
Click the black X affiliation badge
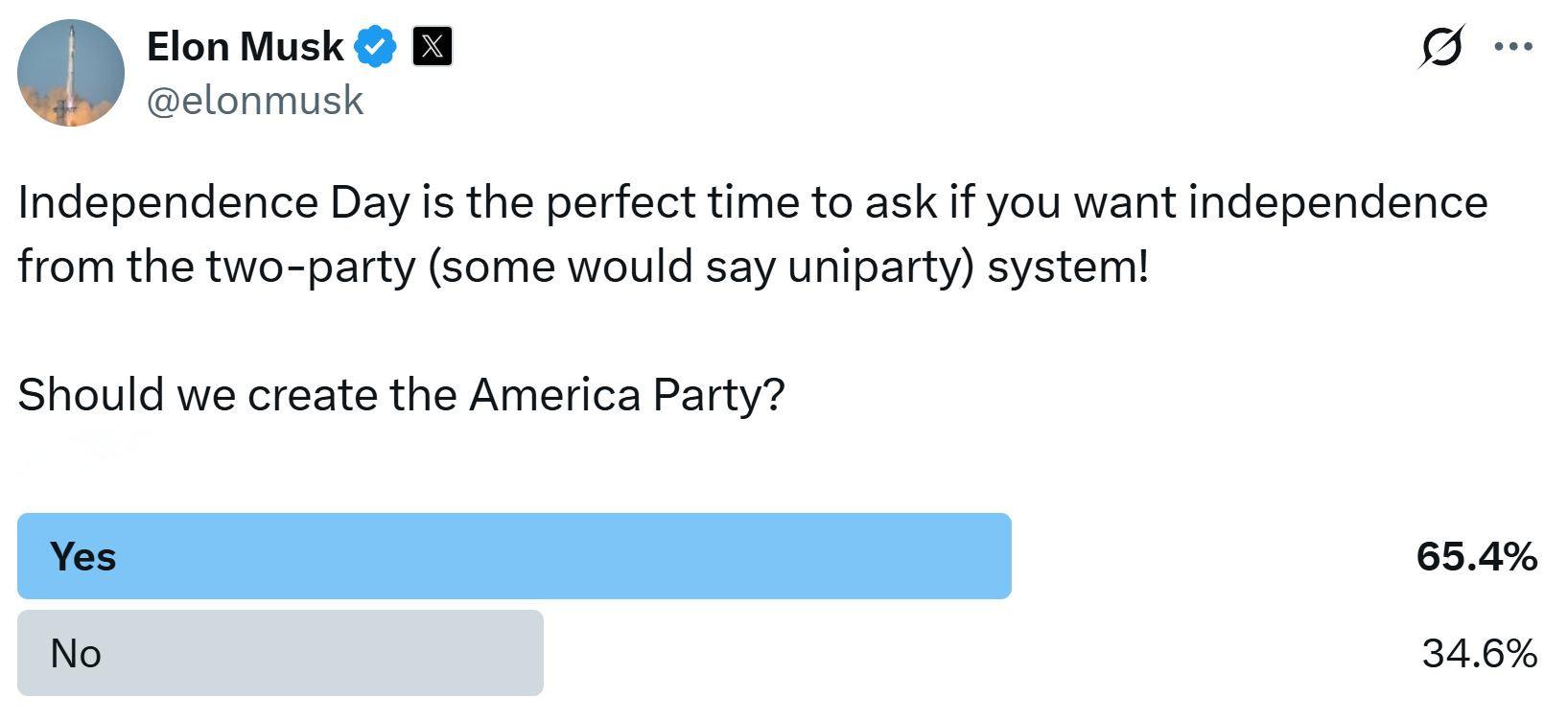pyautogui.click(x=433, y=46)
